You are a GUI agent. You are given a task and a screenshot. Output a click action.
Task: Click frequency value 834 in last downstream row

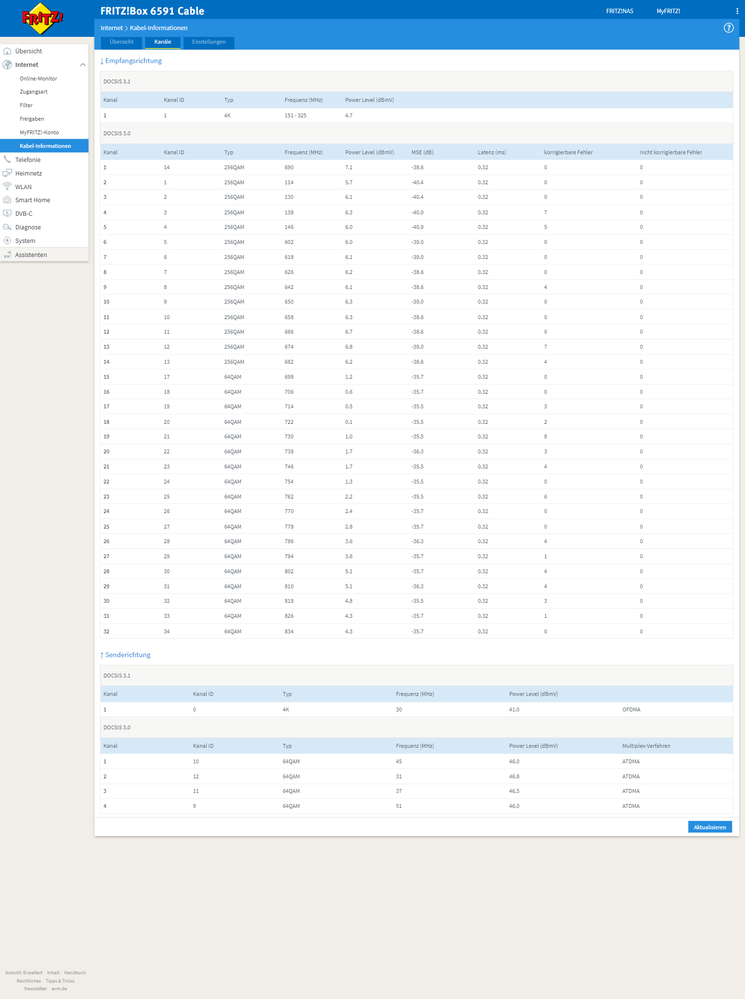click(x=289, y=631)
